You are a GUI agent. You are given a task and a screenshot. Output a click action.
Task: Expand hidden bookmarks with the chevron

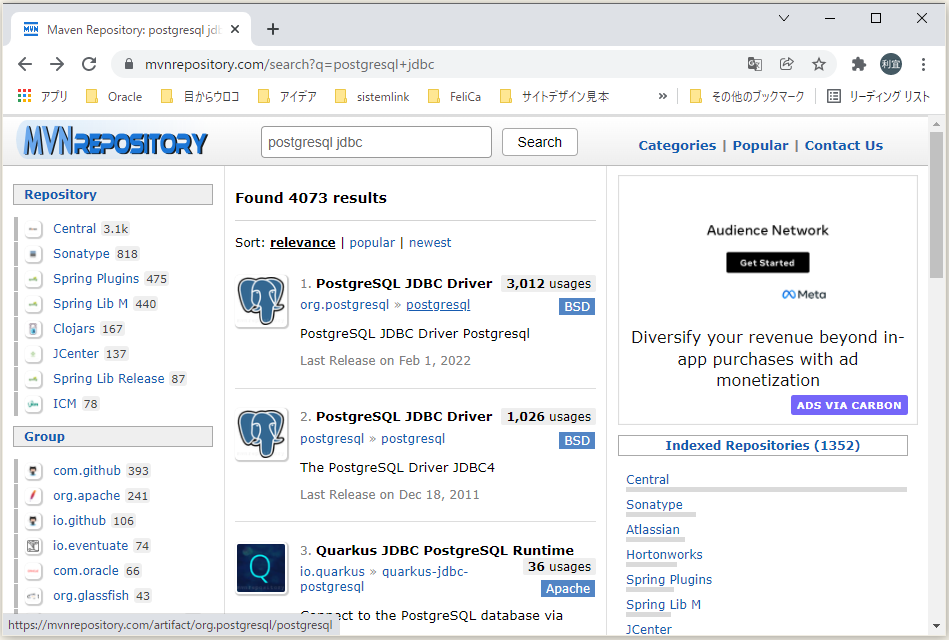(x=659, y=96)
